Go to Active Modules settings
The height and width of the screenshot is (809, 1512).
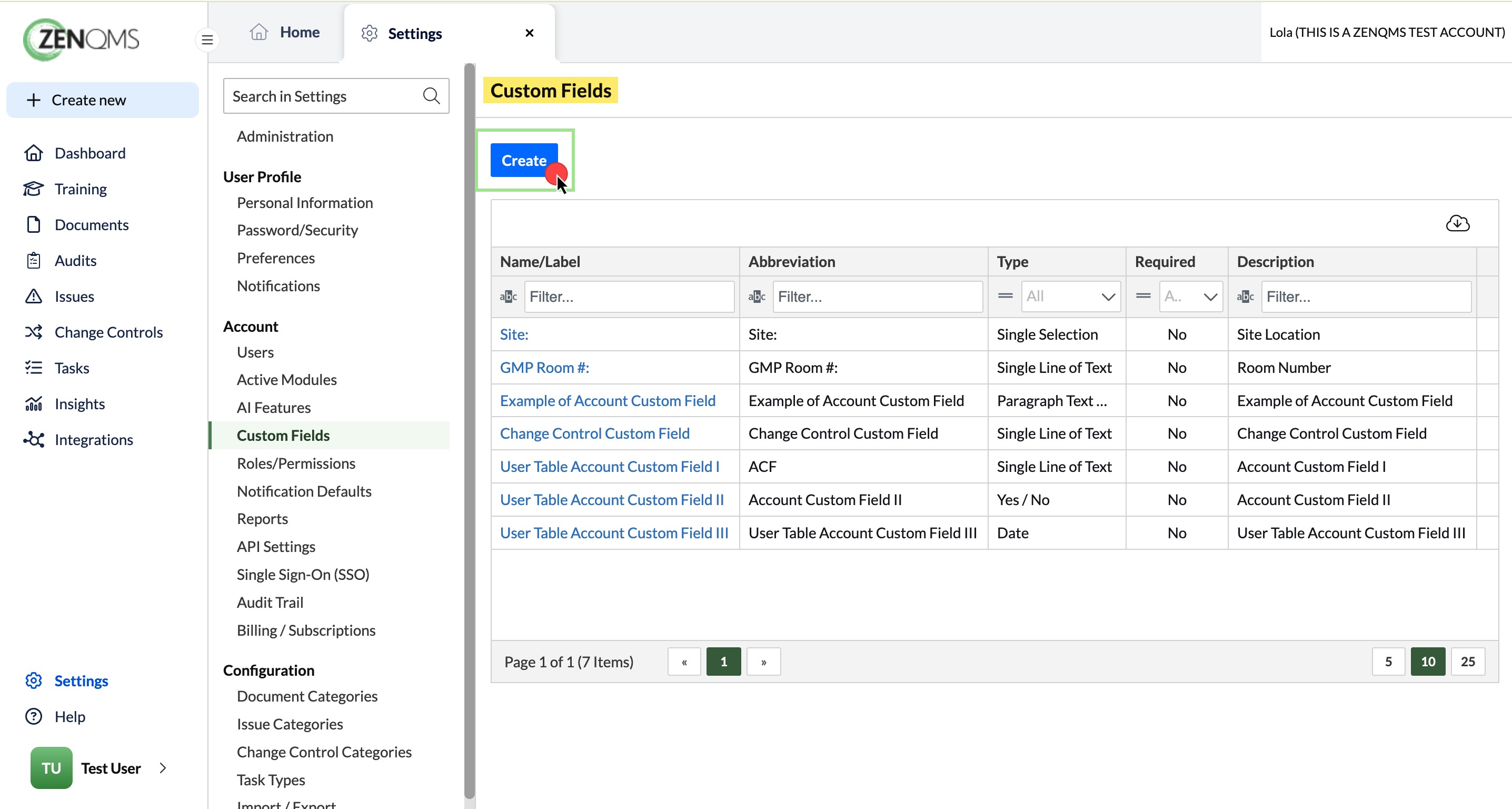coord(286,380)
